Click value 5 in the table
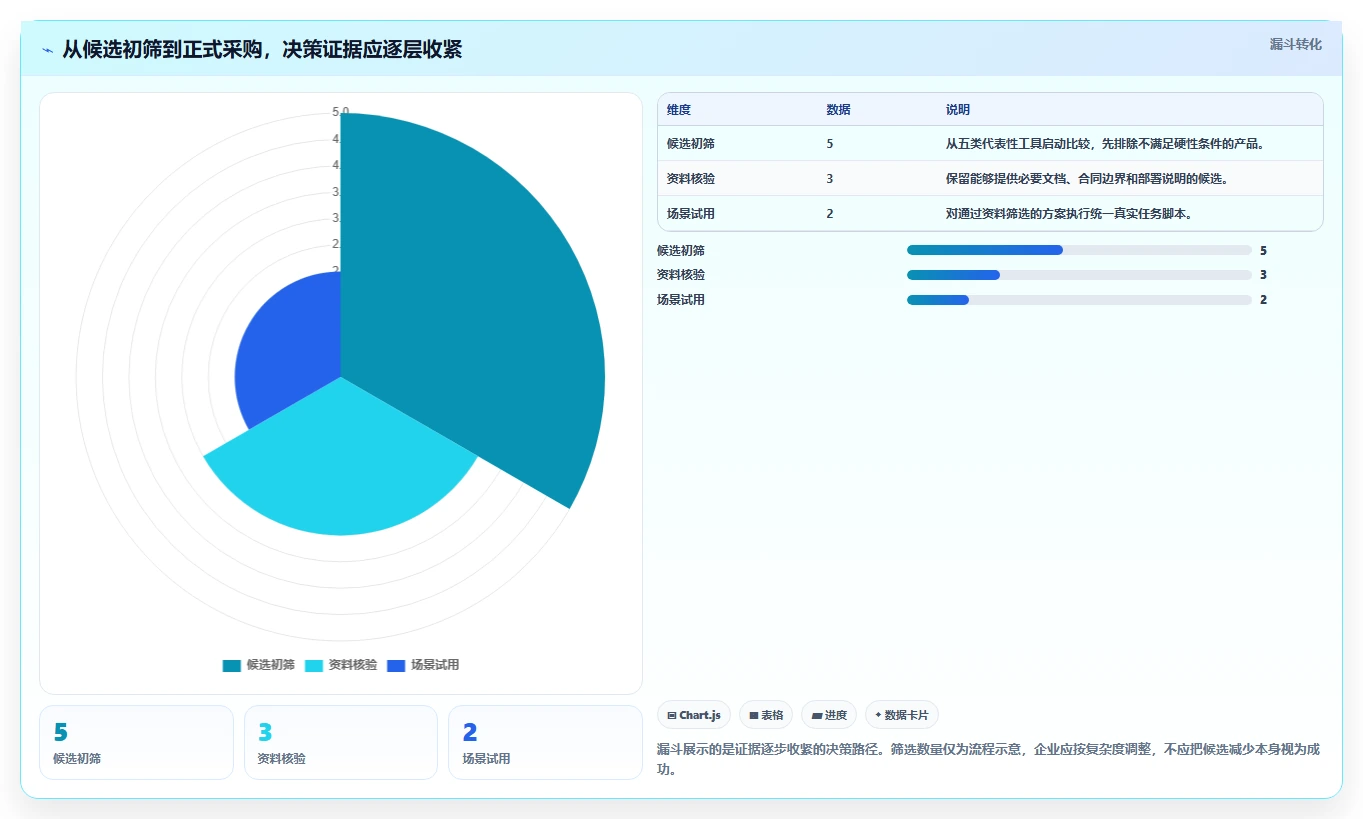Viewport: 1363px width, 819px height. click(x=830, y=144)
